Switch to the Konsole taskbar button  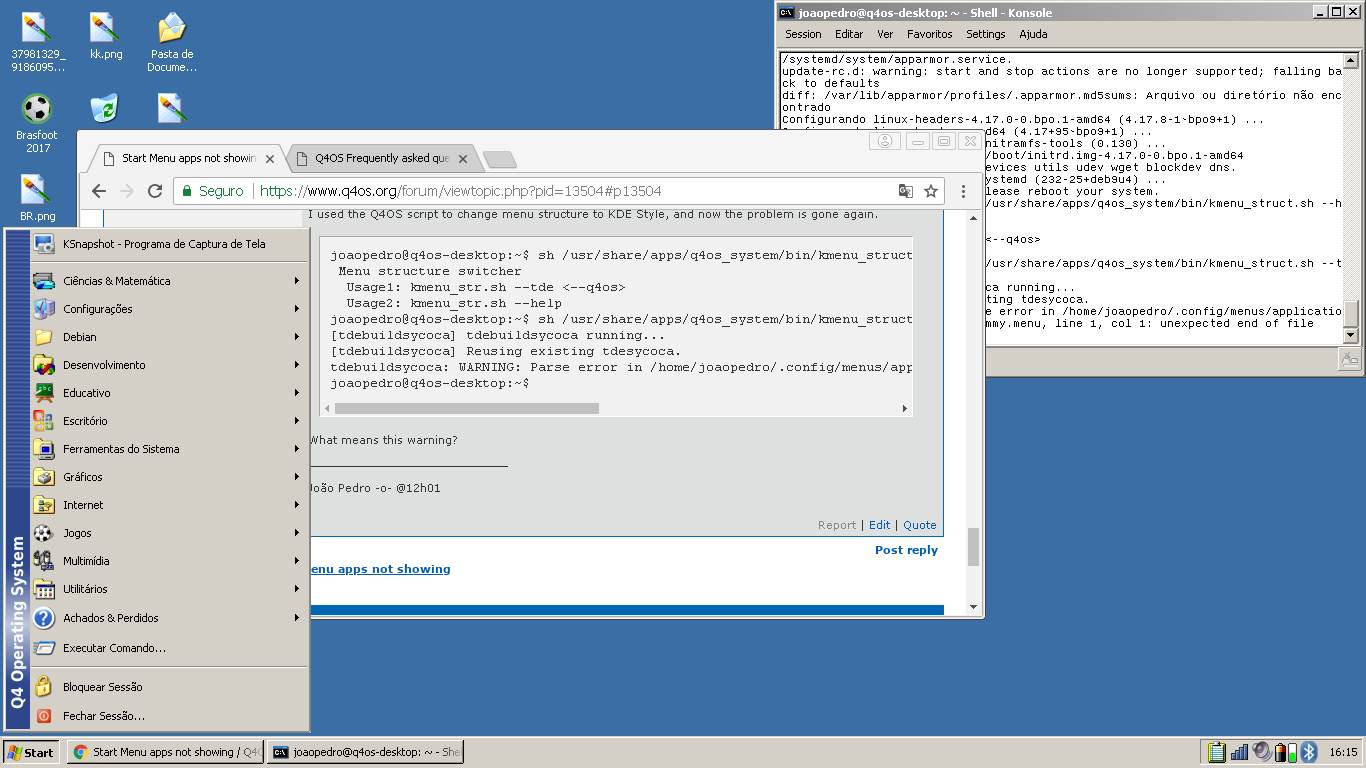[365, 752]
